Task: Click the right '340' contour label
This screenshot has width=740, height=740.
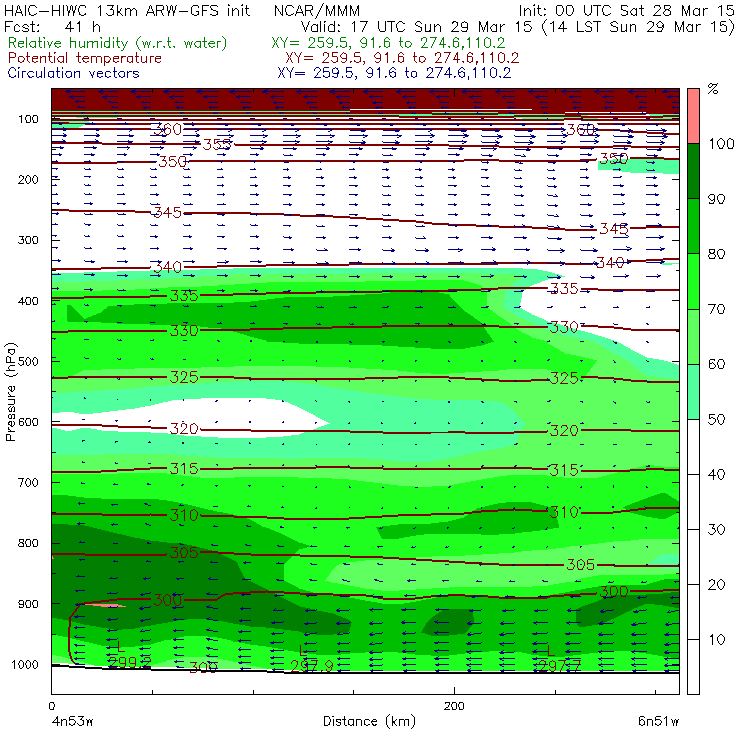Action: [x=610, y=262]
